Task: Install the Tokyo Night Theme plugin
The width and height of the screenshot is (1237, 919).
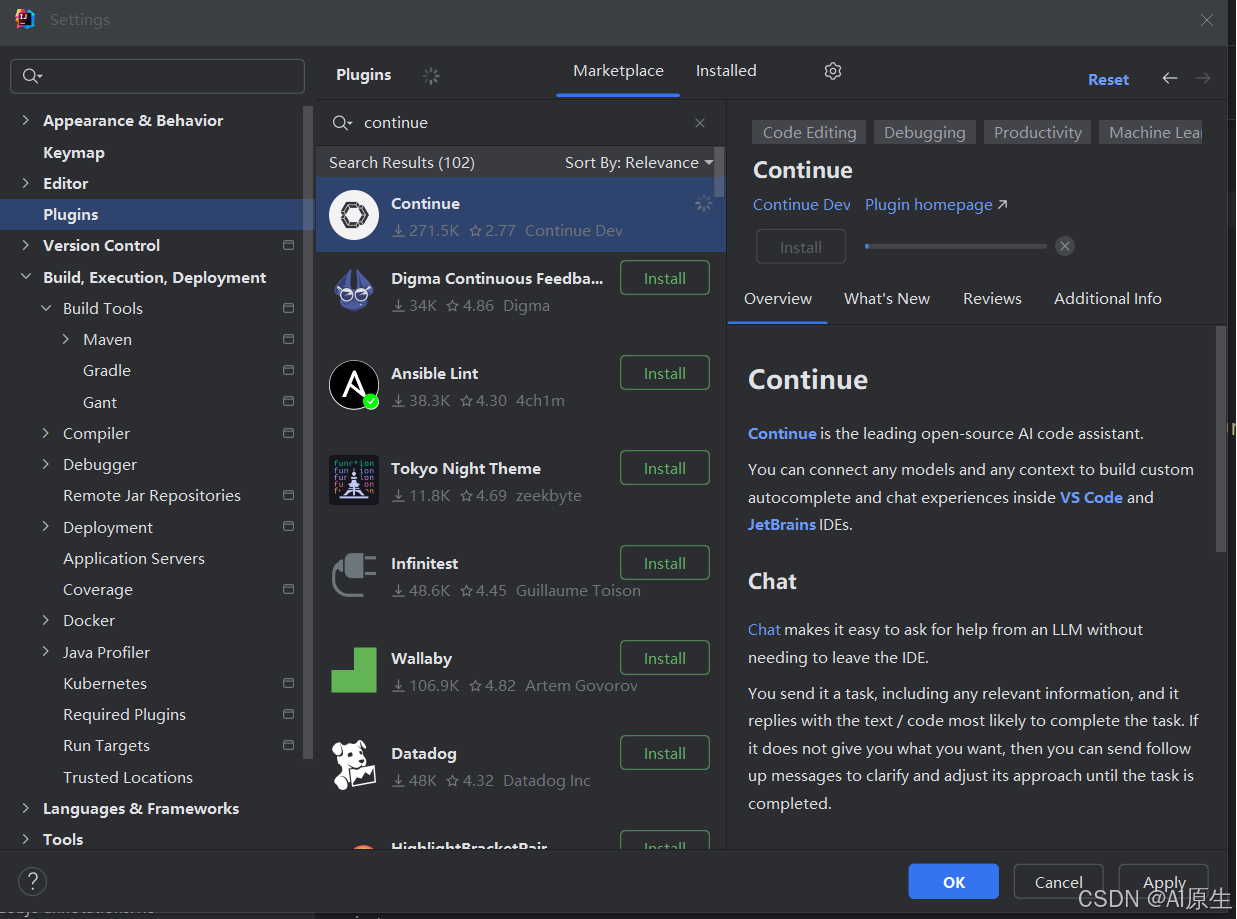Action: click(x=665, y=468)
